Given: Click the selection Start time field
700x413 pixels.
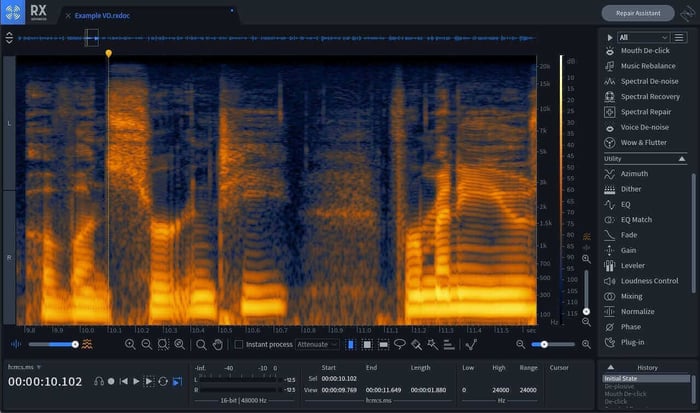Looking at the screenshot, I should click(x=339, y=379).
